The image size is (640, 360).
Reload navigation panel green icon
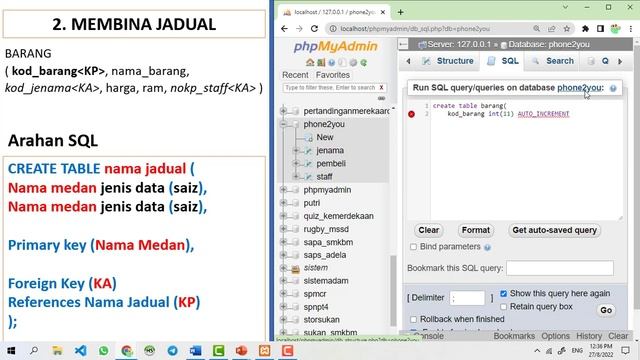pos(363,62)
